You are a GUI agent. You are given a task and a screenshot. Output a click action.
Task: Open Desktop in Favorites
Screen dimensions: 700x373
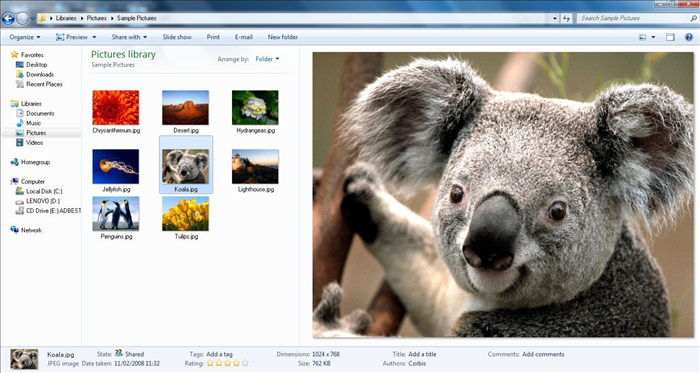point(31,65)
